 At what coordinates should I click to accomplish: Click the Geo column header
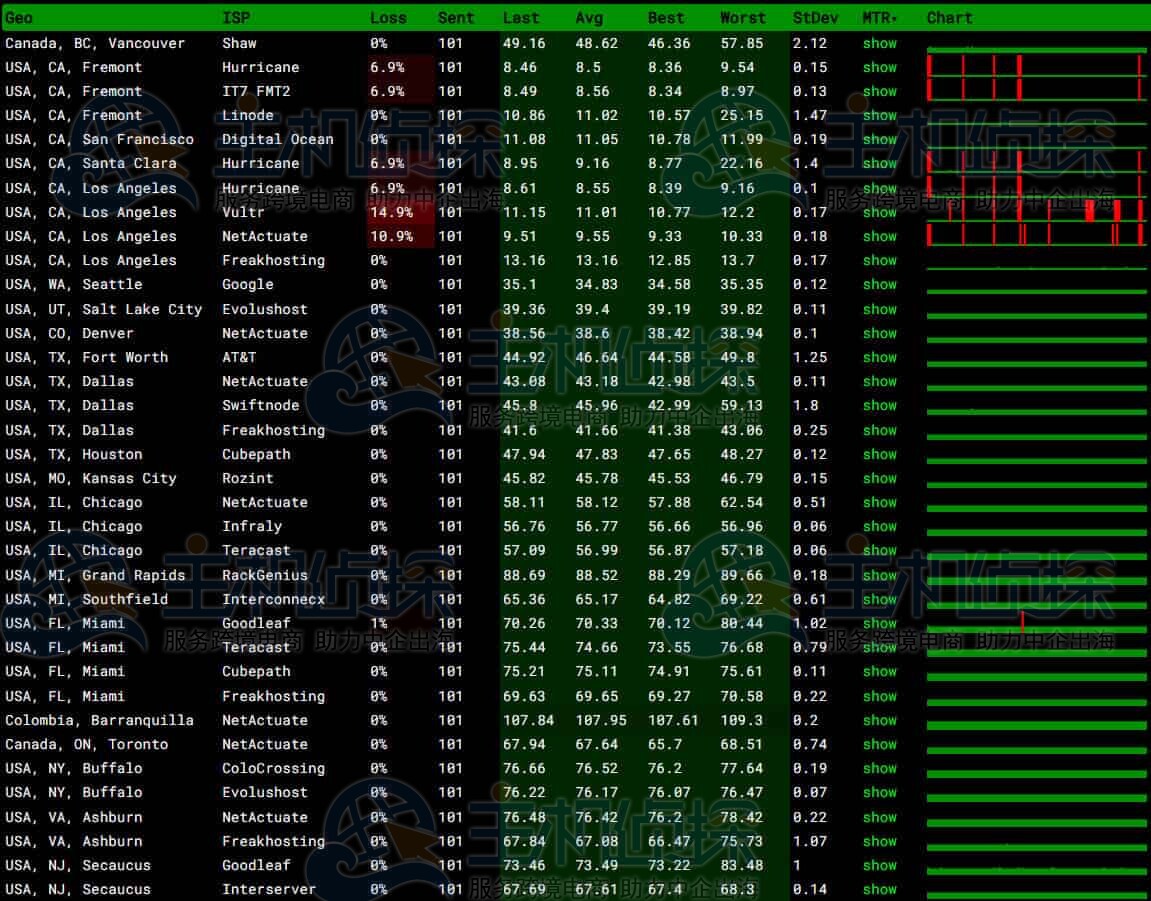[x=19, y=18]
